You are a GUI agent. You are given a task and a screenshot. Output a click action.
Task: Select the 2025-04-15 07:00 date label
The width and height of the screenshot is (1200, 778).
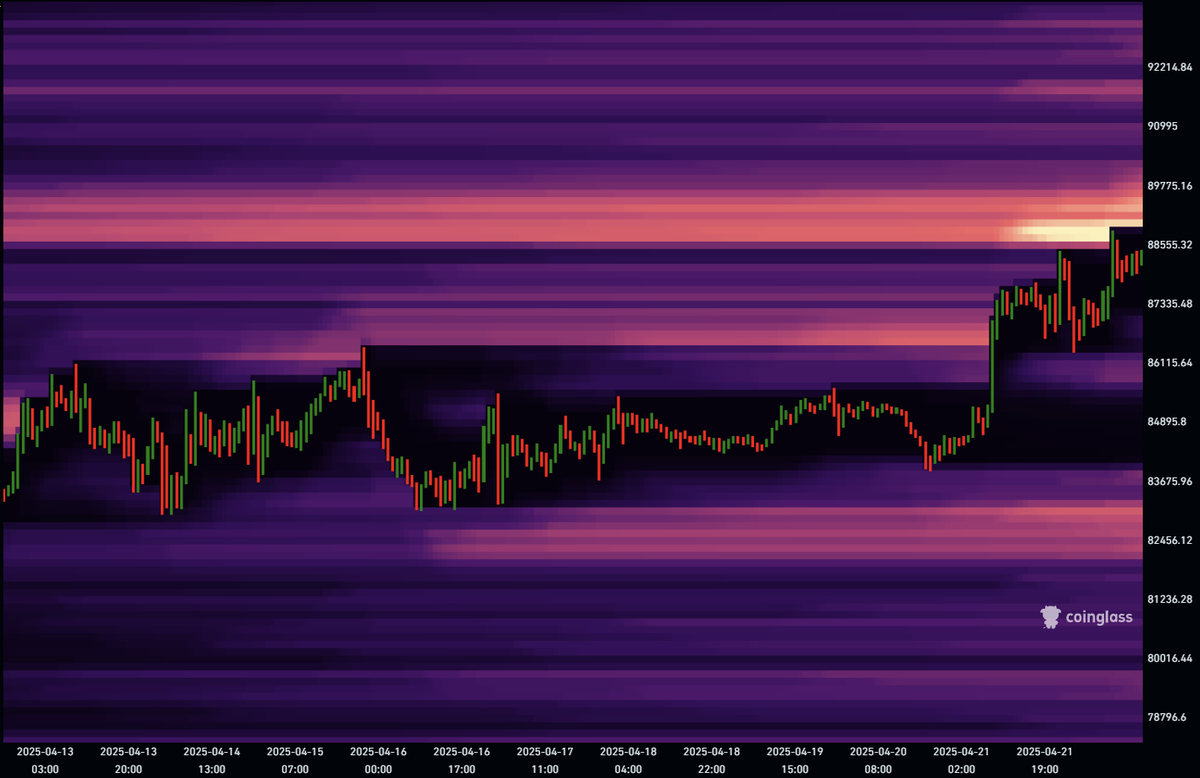(x=295, y=759)
